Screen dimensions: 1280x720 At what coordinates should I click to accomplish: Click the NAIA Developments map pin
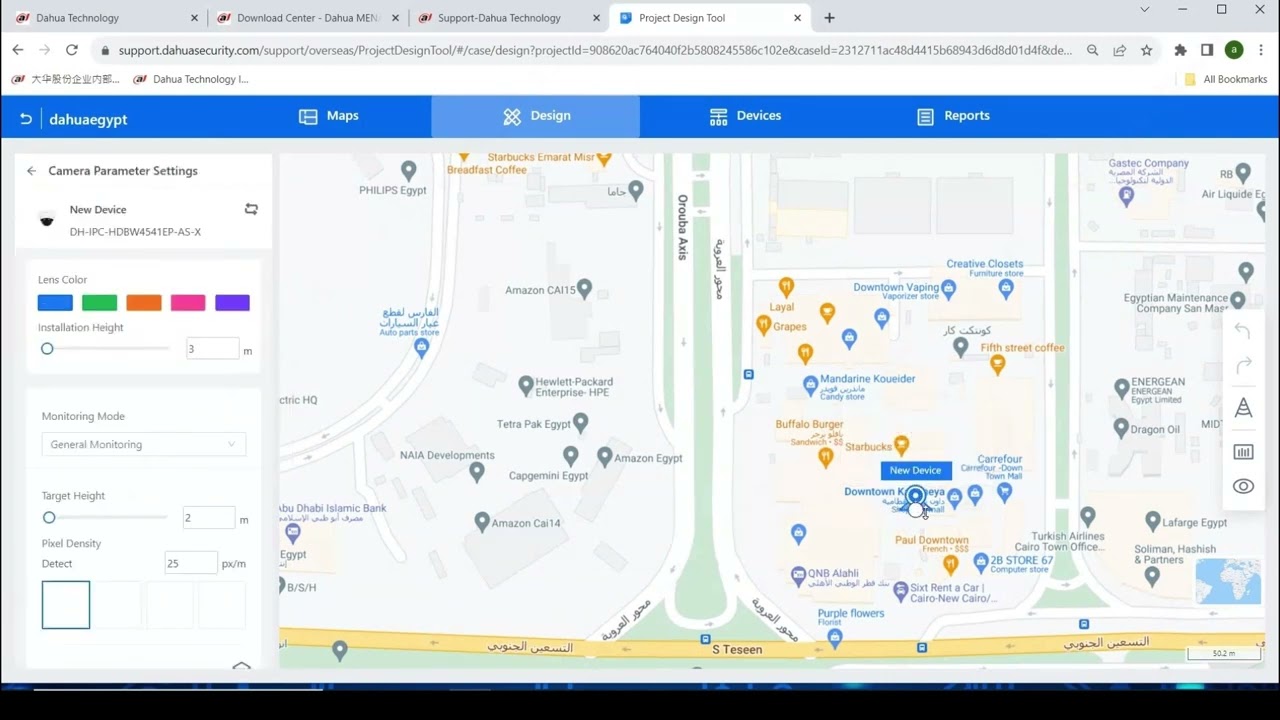477,471
